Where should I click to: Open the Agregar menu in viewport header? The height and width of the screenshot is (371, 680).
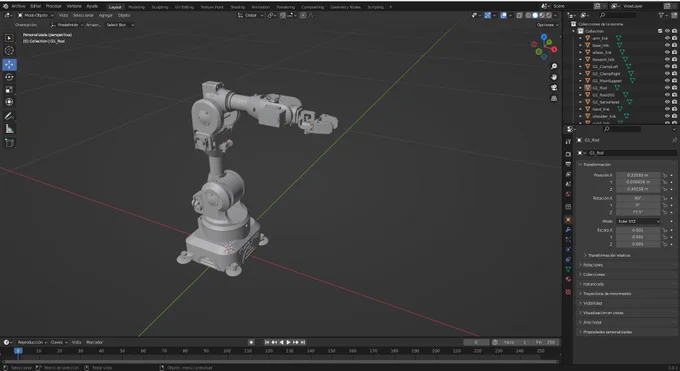(105, 15)
